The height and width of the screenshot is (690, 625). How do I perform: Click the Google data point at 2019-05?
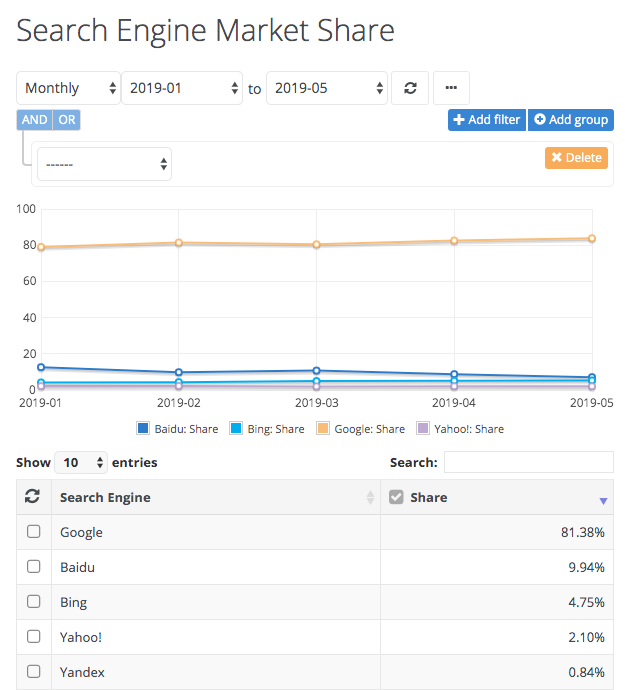(592, 239)
